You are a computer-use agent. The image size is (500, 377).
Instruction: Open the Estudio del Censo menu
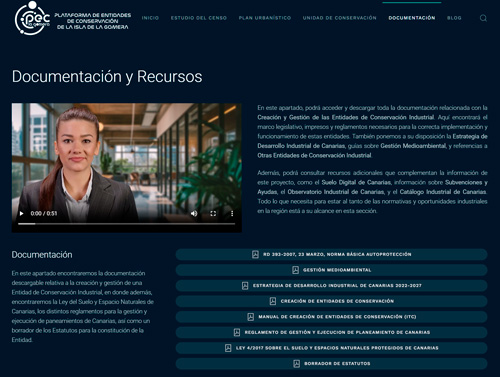click(199, 18)
